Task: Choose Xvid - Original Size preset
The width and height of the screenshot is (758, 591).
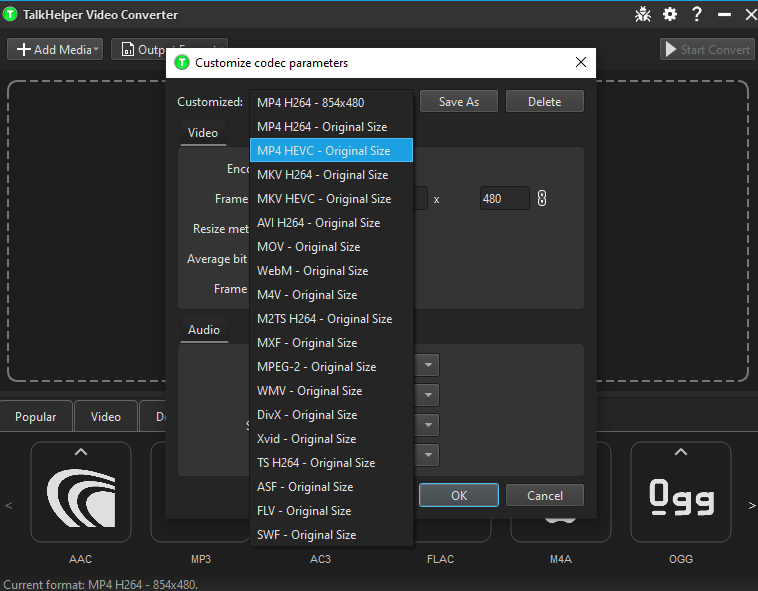Action: [331, 439]
